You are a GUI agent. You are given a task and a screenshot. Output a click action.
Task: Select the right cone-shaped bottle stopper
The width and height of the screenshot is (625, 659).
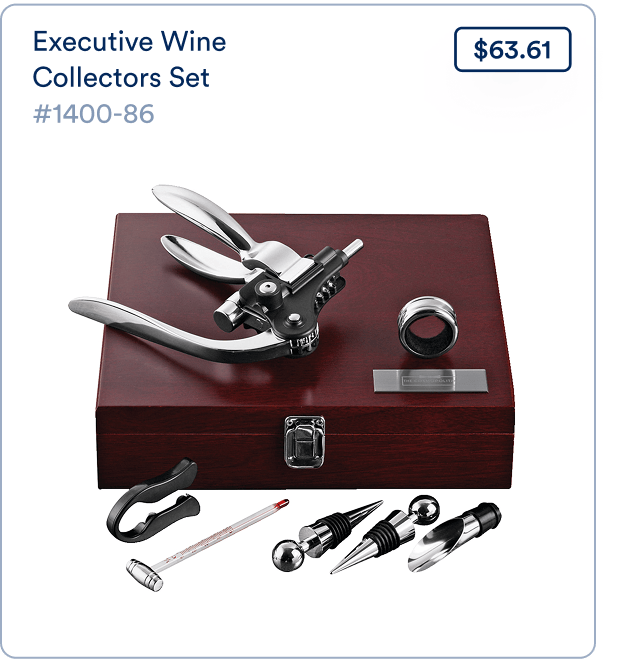click(385, 534)
